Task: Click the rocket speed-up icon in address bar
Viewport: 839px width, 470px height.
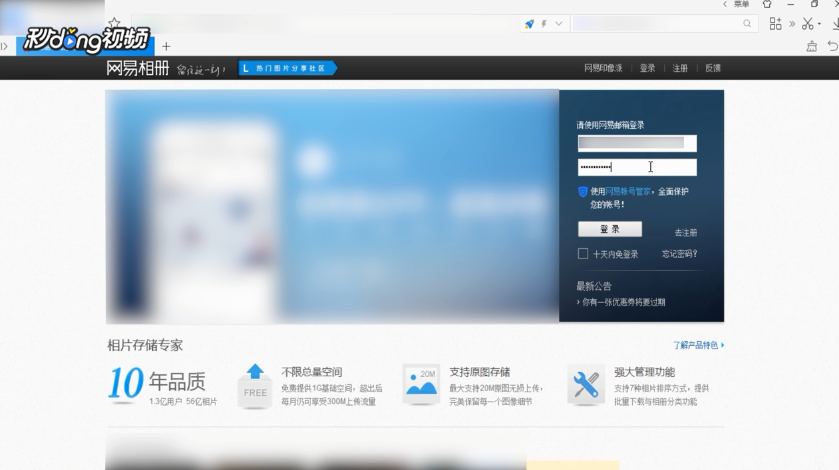Action: coord(529,24)
